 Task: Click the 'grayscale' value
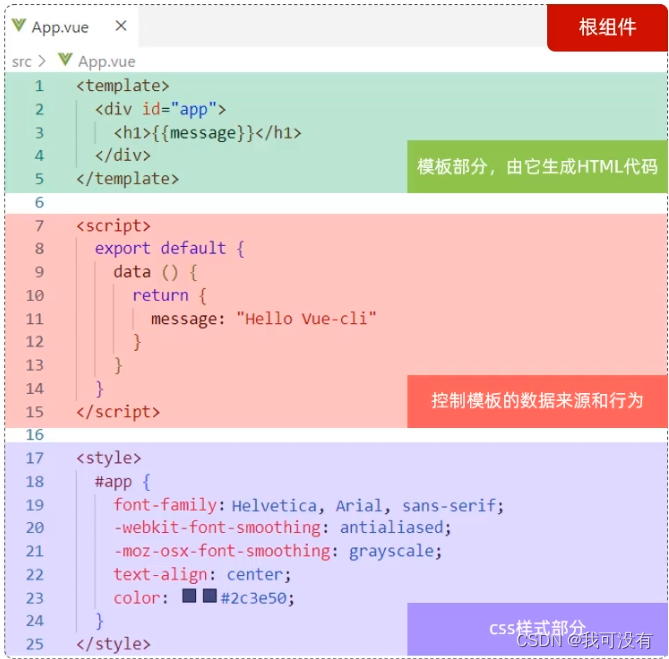coord(392,552)
